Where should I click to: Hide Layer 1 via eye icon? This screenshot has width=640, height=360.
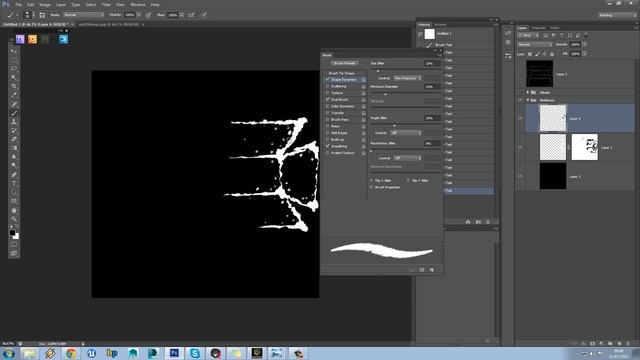point(520,176)
